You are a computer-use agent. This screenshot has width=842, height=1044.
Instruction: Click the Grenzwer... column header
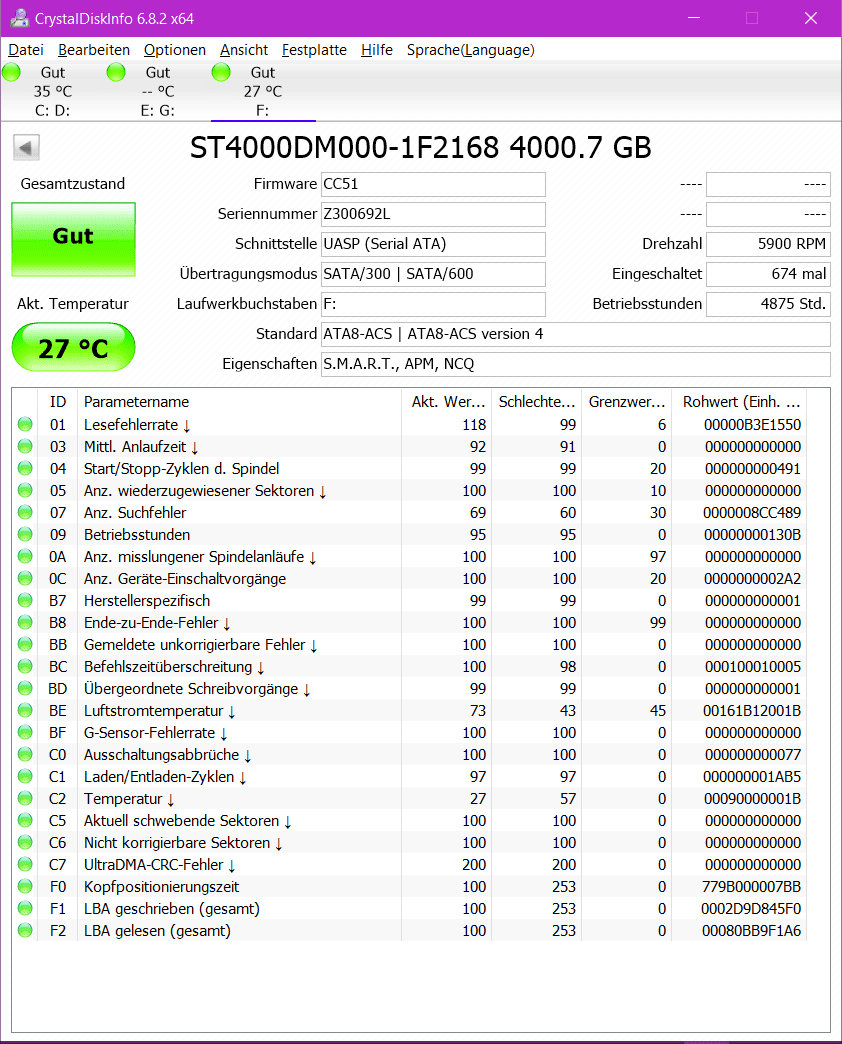[x=626, y=401]
